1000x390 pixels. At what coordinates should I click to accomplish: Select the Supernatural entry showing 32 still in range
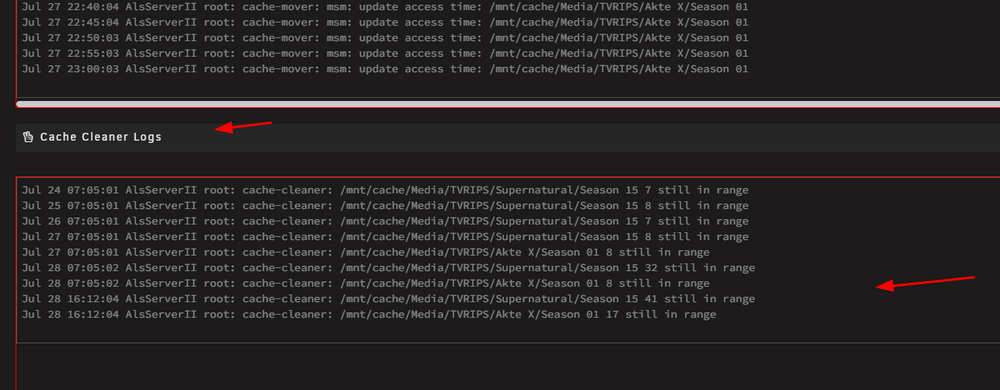(388, 268)
